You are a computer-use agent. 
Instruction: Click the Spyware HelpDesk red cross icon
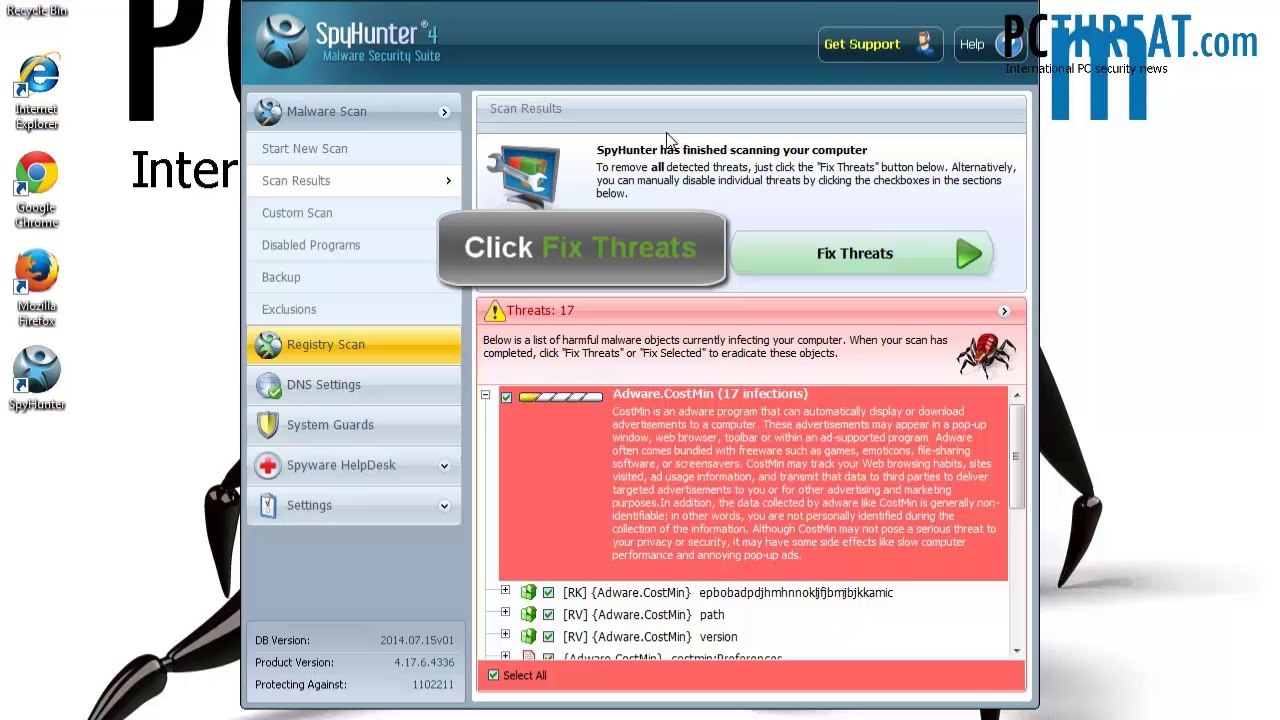coord(268,465)
